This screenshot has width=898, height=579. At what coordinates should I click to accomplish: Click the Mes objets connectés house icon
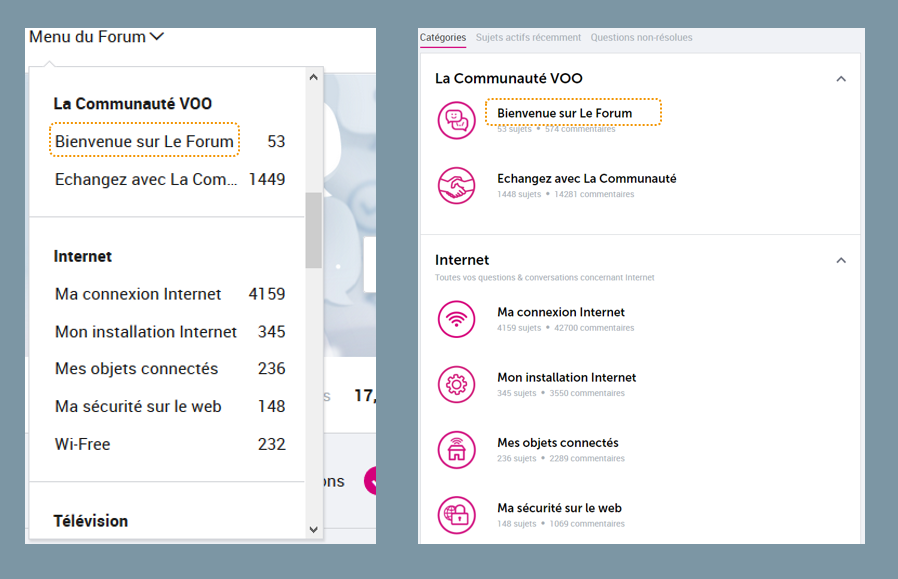456,450
